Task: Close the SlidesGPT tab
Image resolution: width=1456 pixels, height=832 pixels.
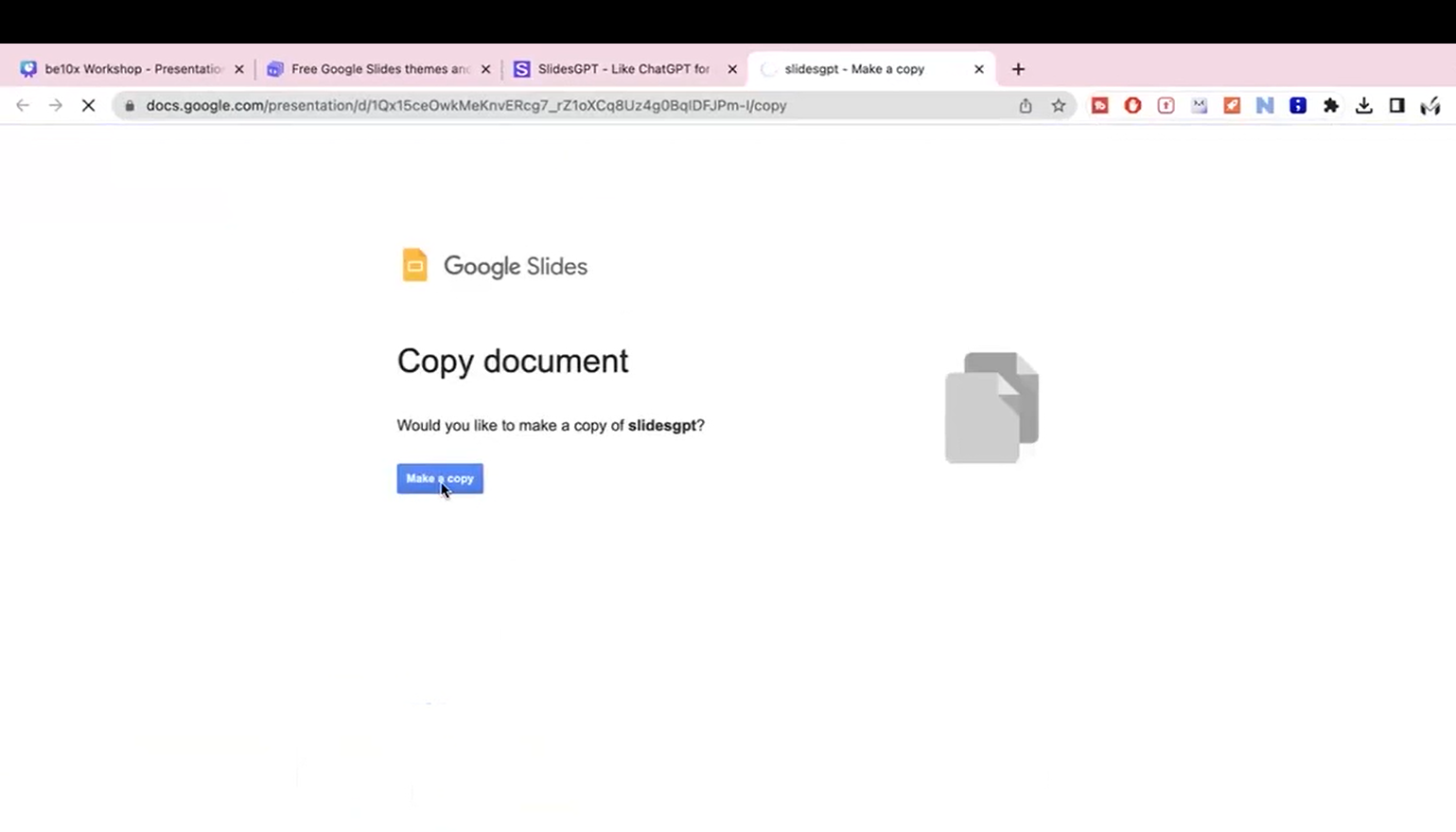Action: (x=732, y=69)
